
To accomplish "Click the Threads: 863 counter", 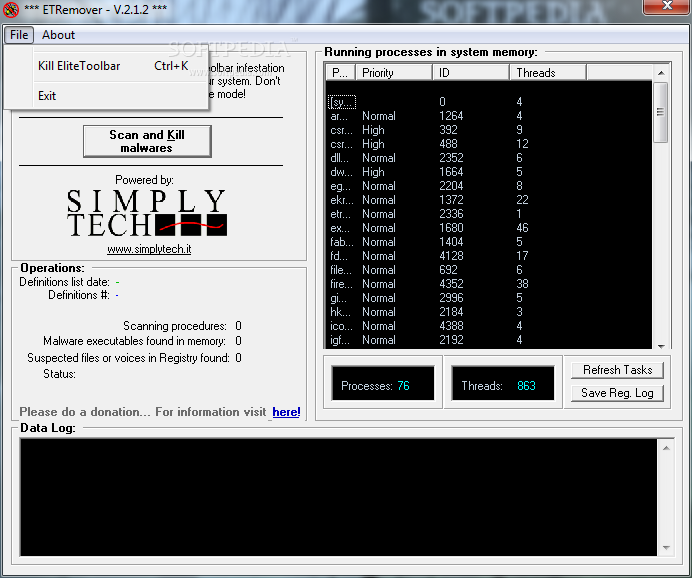I will pos(503,383).
